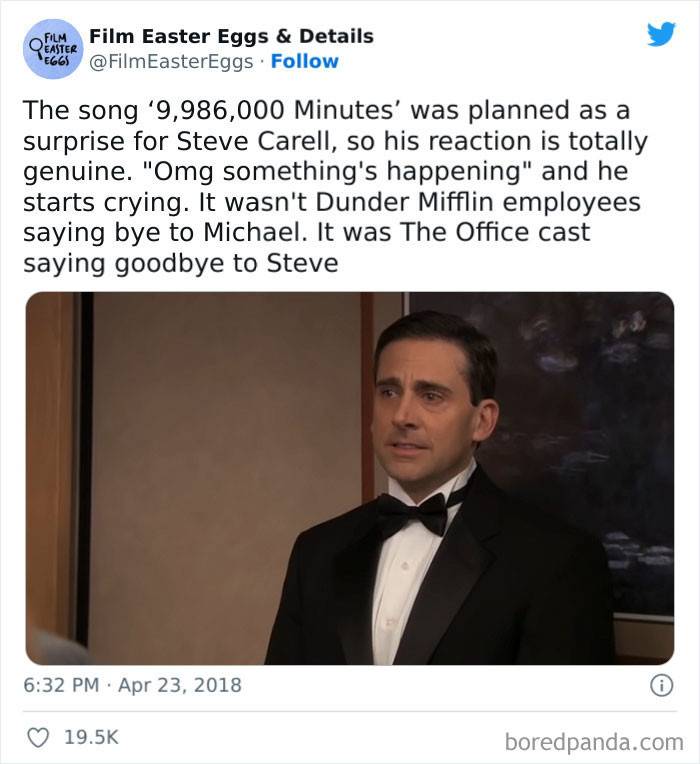Click the Apr 23, 2018 date
The height and width of the screenshot is (764, 700).
click(x=180, y=685)
